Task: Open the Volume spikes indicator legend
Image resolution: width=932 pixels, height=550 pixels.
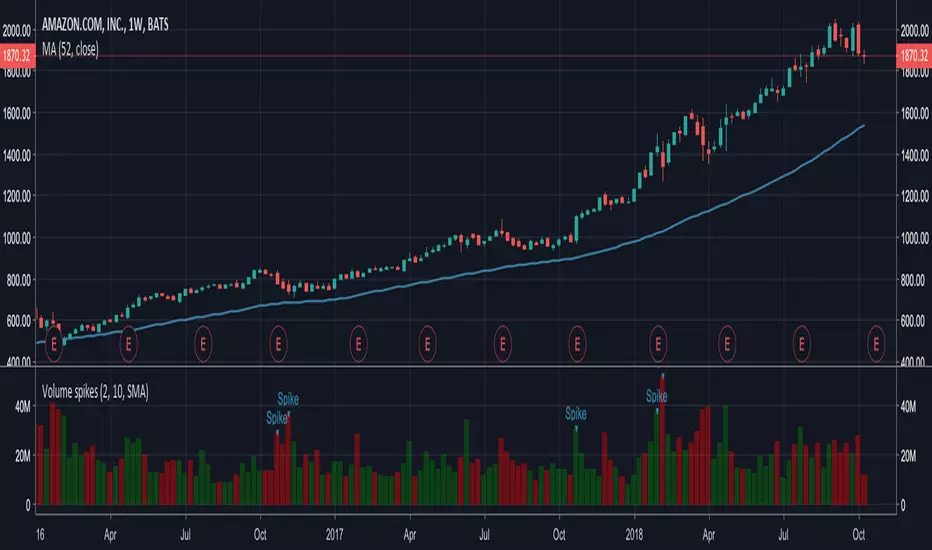Action: point(95,392)
